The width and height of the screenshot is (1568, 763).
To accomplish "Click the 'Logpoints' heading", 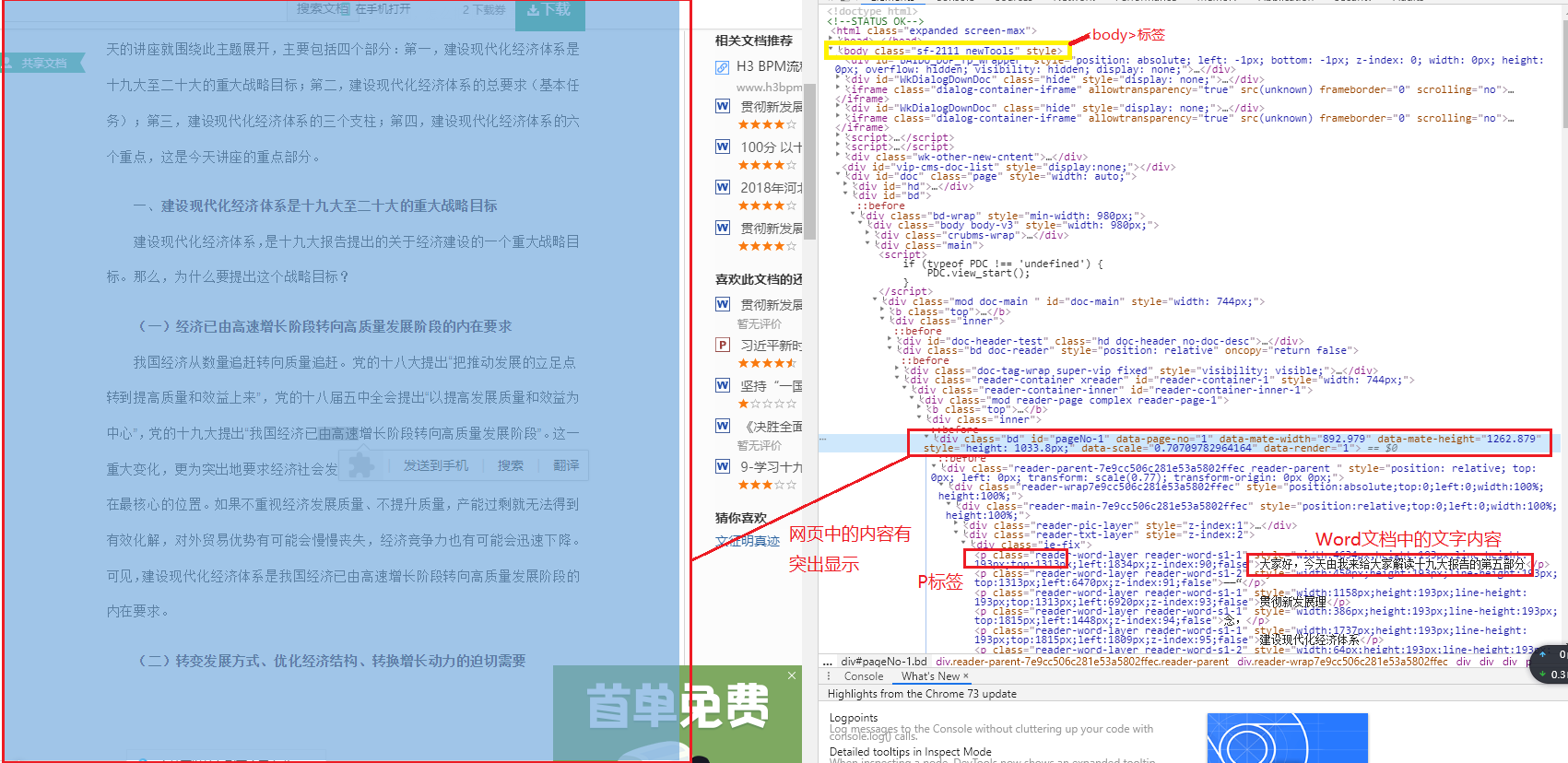I will (x=854, y=718).
